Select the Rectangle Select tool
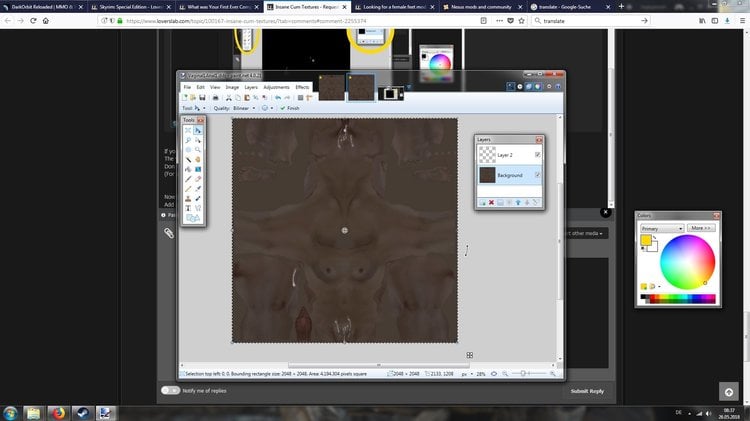750x421 pixels. point(188,130)
